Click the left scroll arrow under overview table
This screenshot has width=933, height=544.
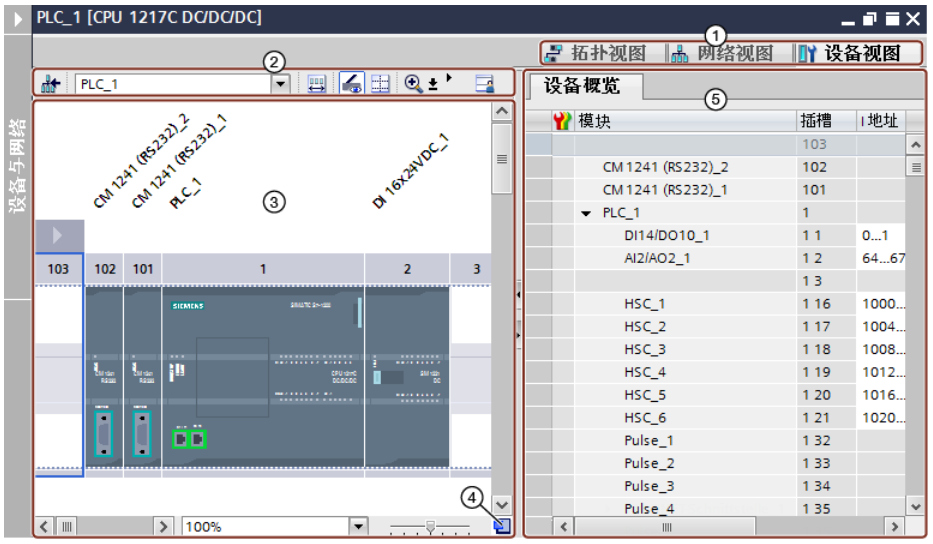563,526
